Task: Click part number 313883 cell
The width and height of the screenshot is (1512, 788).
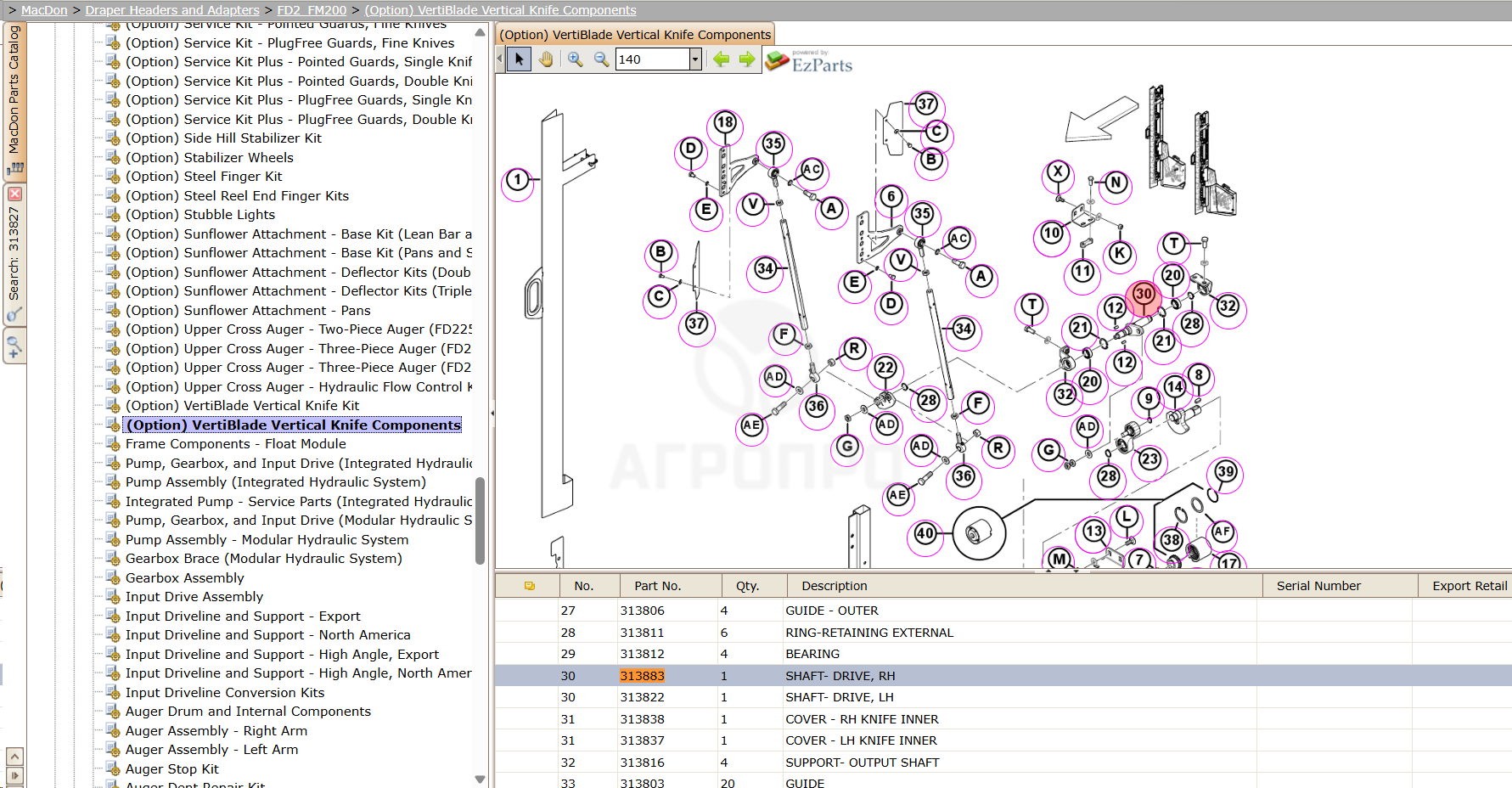Action: pyautogui.click(x=642, y=676)
